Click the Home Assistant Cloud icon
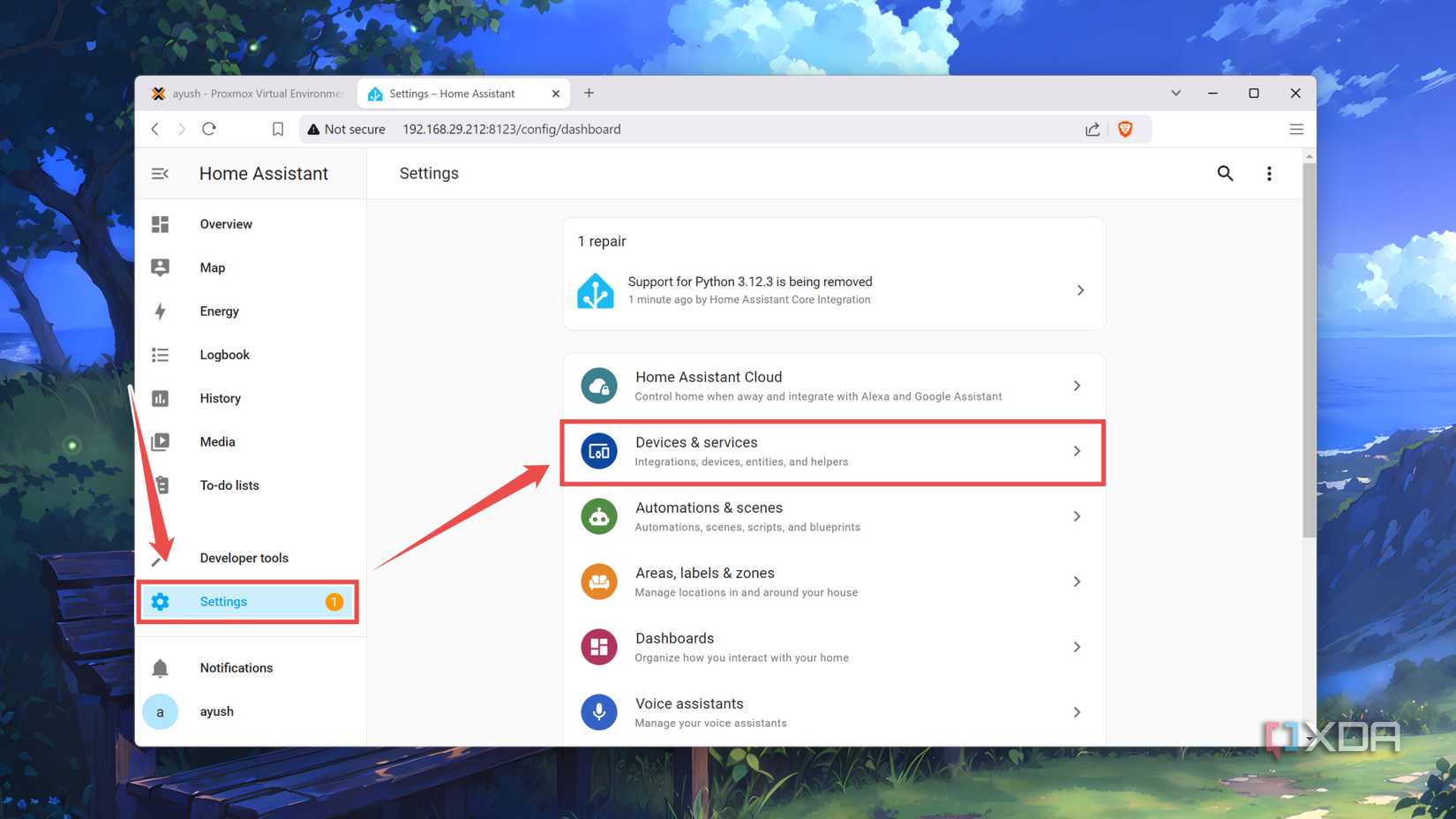1456x819 pixels. point(599,386)
